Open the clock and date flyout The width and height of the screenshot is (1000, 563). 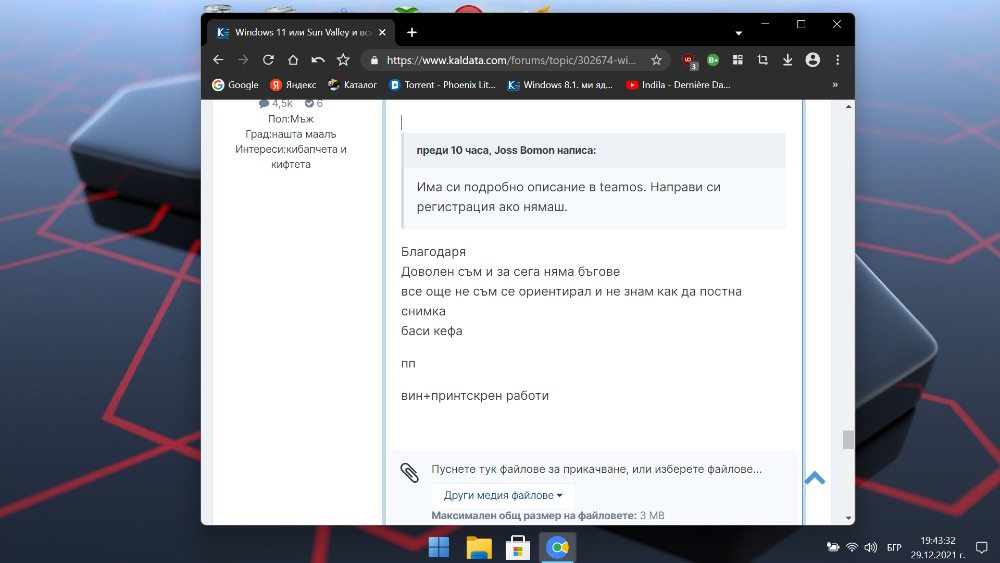point(938,547)
